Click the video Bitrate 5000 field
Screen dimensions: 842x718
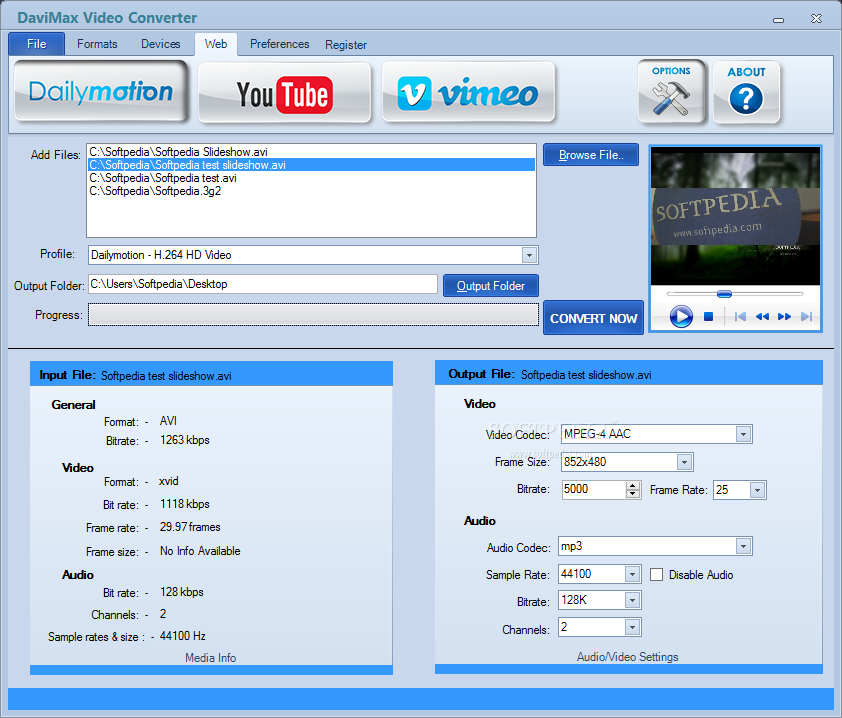[594, 489]
